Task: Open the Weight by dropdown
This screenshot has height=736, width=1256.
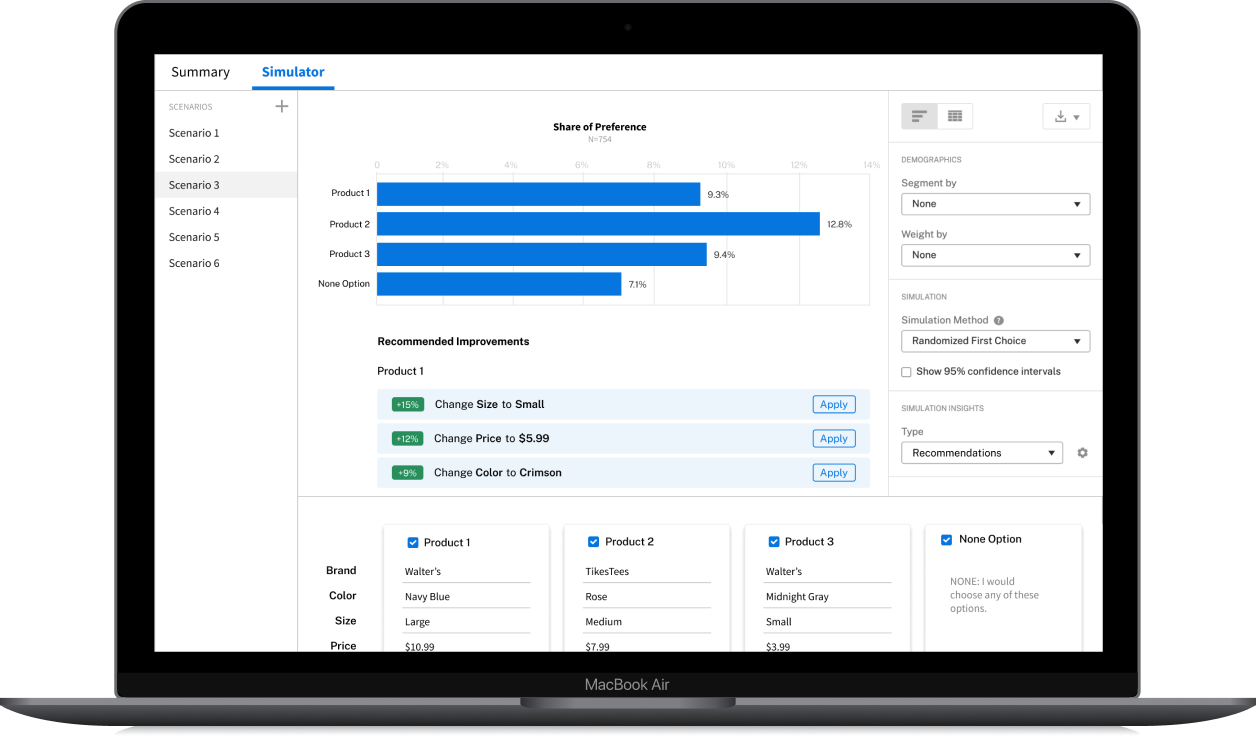Action: point(995,255)
